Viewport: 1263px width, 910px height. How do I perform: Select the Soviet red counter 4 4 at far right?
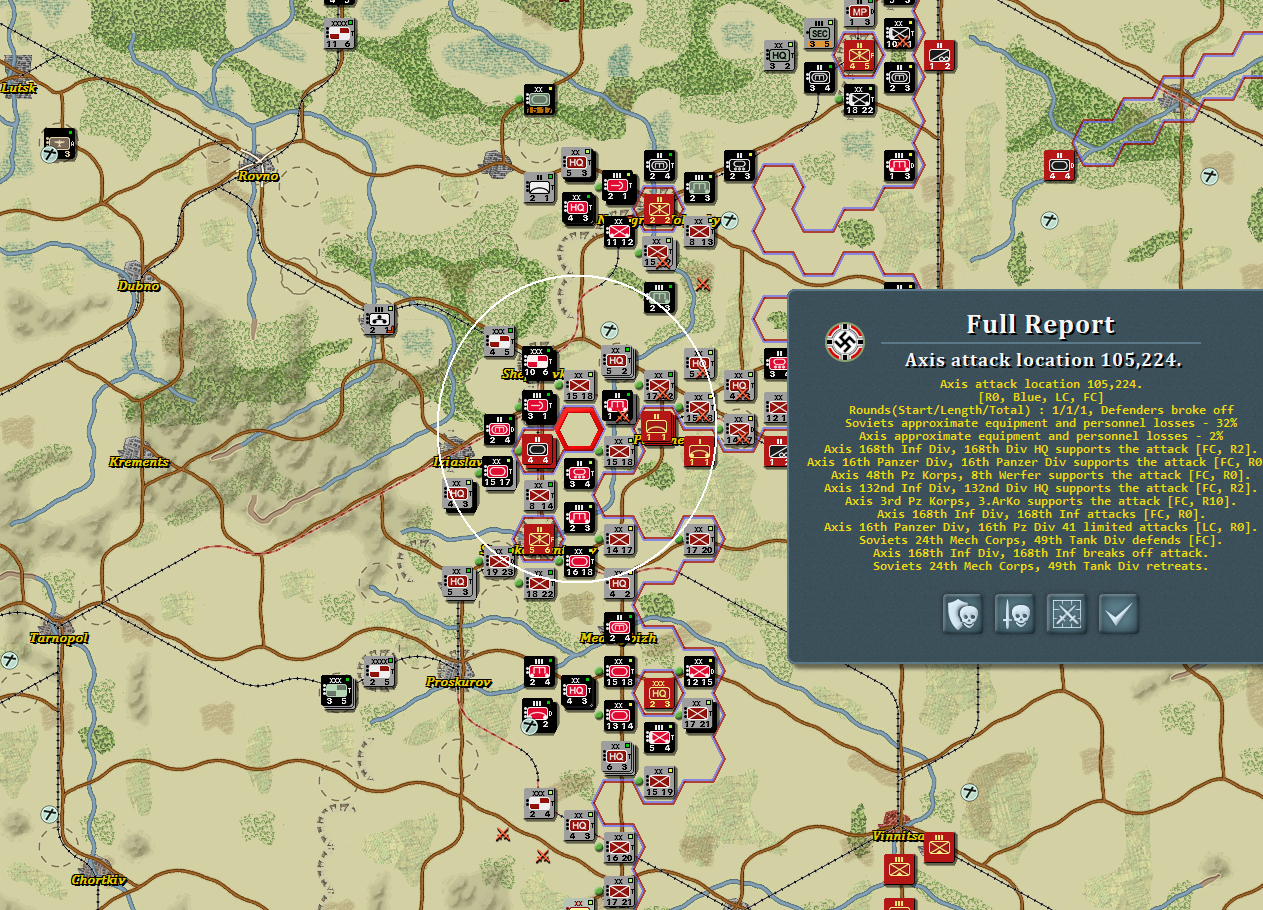[1059, 165]
